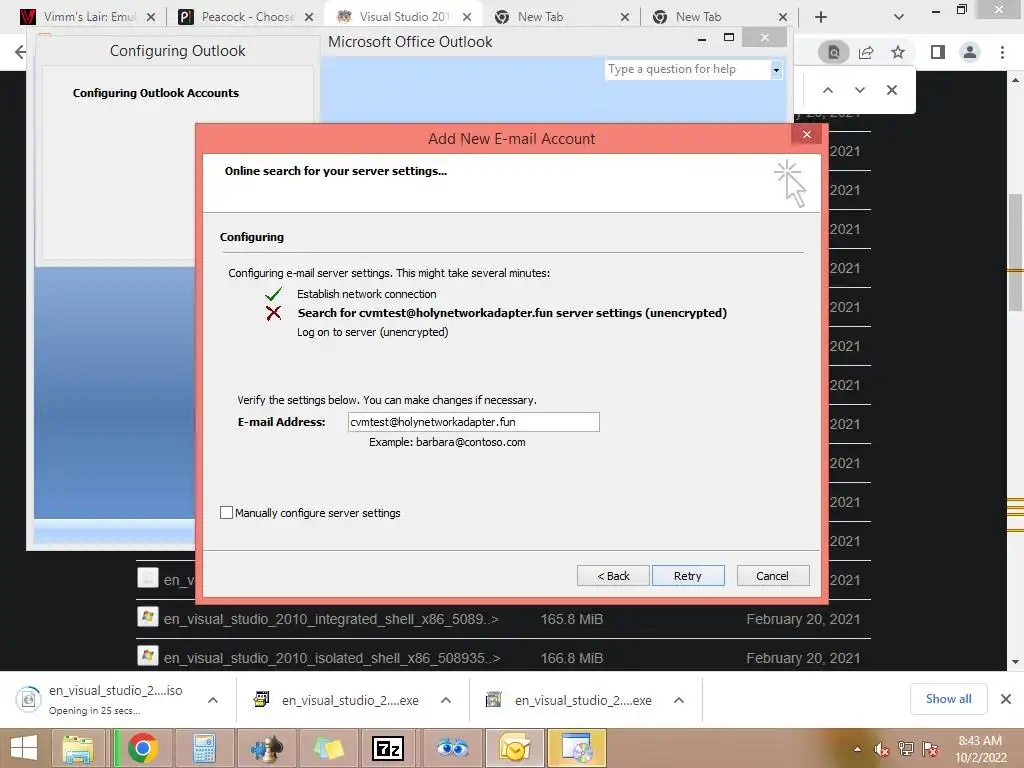Open the help question dropdown arrow in Outlook
Image resolution: width=1024 pixels, height=768 pixels.
(x=776, y=69)
